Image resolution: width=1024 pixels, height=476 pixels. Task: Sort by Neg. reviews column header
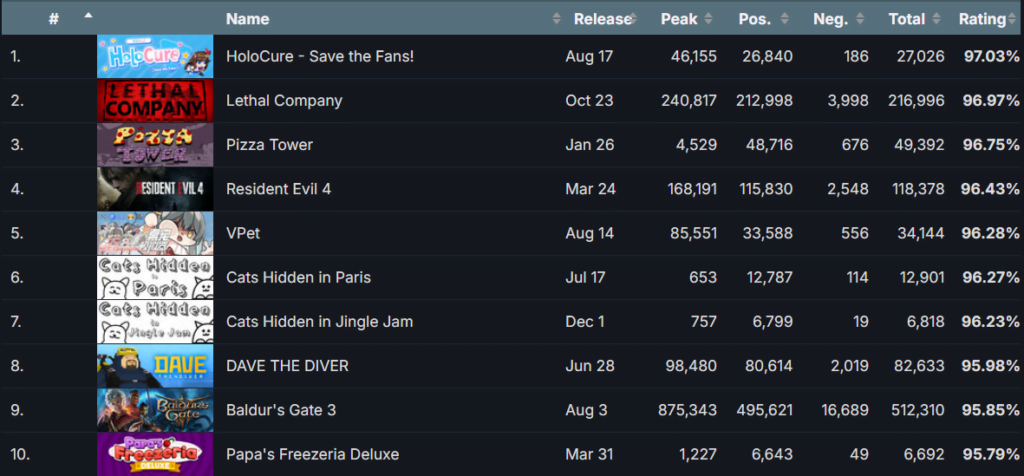tap(831, 19)
